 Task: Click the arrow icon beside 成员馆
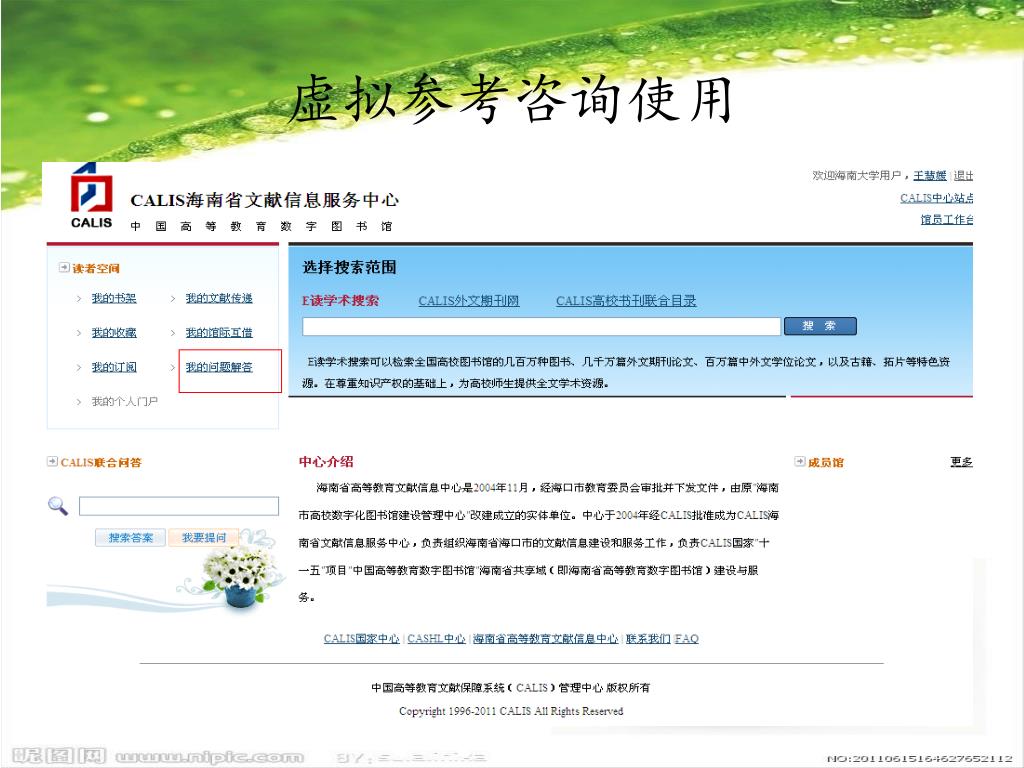tap(799, 461)
